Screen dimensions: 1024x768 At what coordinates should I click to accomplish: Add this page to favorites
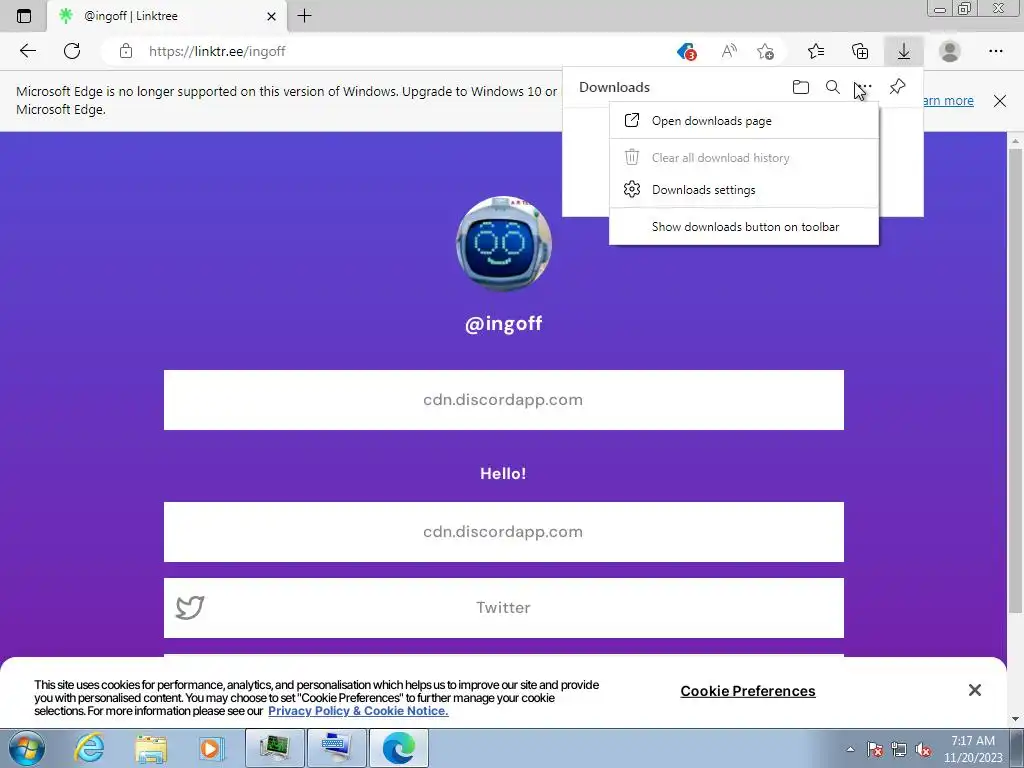tap(765, 52)
